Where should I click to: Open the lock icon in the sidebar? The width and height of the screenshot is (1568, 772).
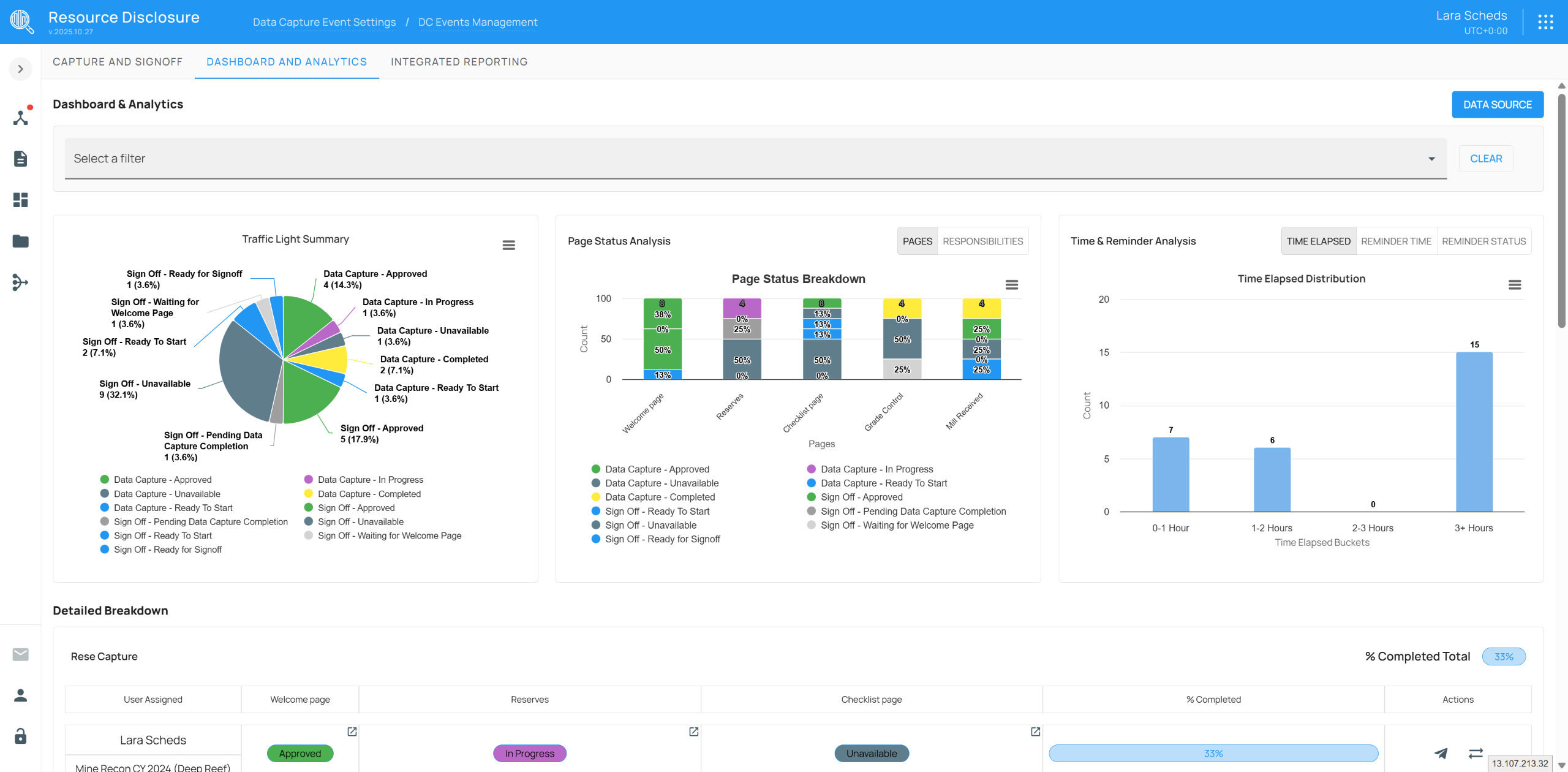[x=20, y=736]
